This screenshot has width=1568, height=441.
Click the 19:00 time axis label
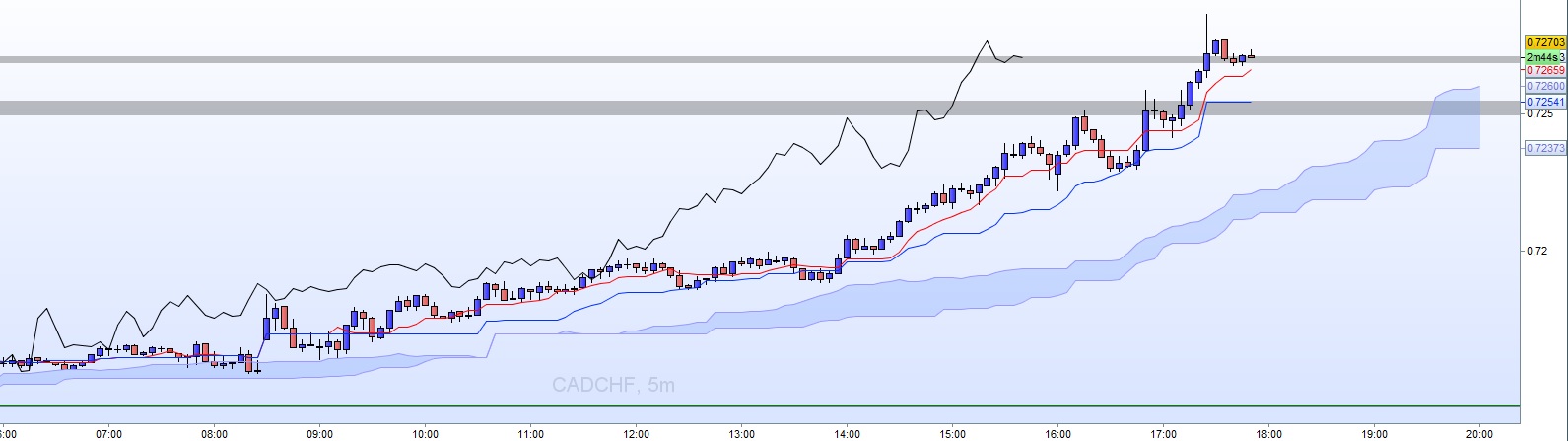(1374, 433)
